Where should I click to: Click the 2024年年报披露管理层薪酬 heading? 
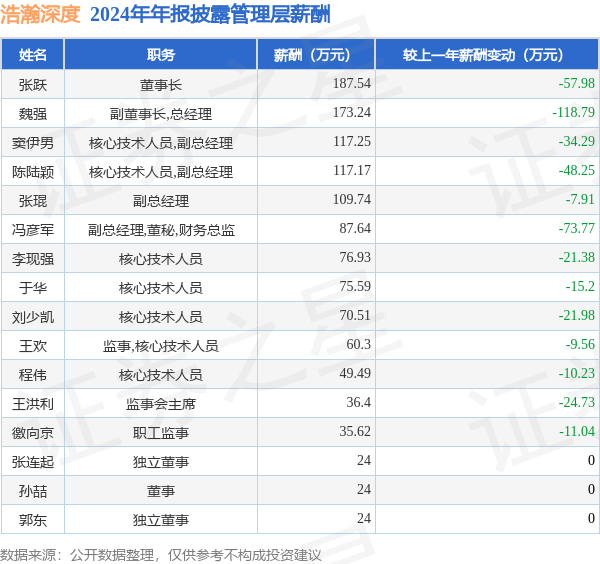point(210,15)
